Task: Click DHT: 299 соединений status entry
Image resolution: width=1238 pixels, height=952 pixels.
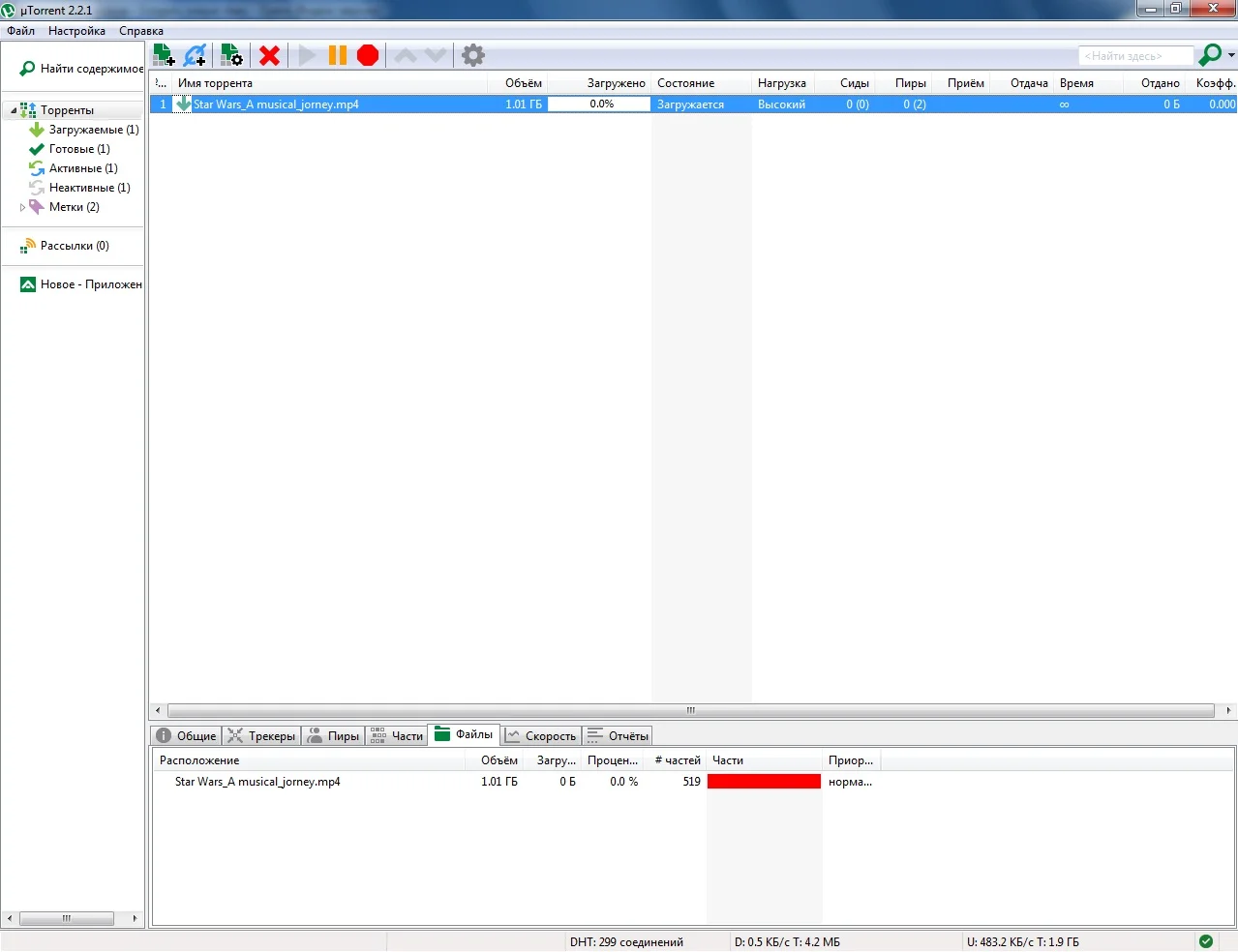Action: [x=626, y=942]
